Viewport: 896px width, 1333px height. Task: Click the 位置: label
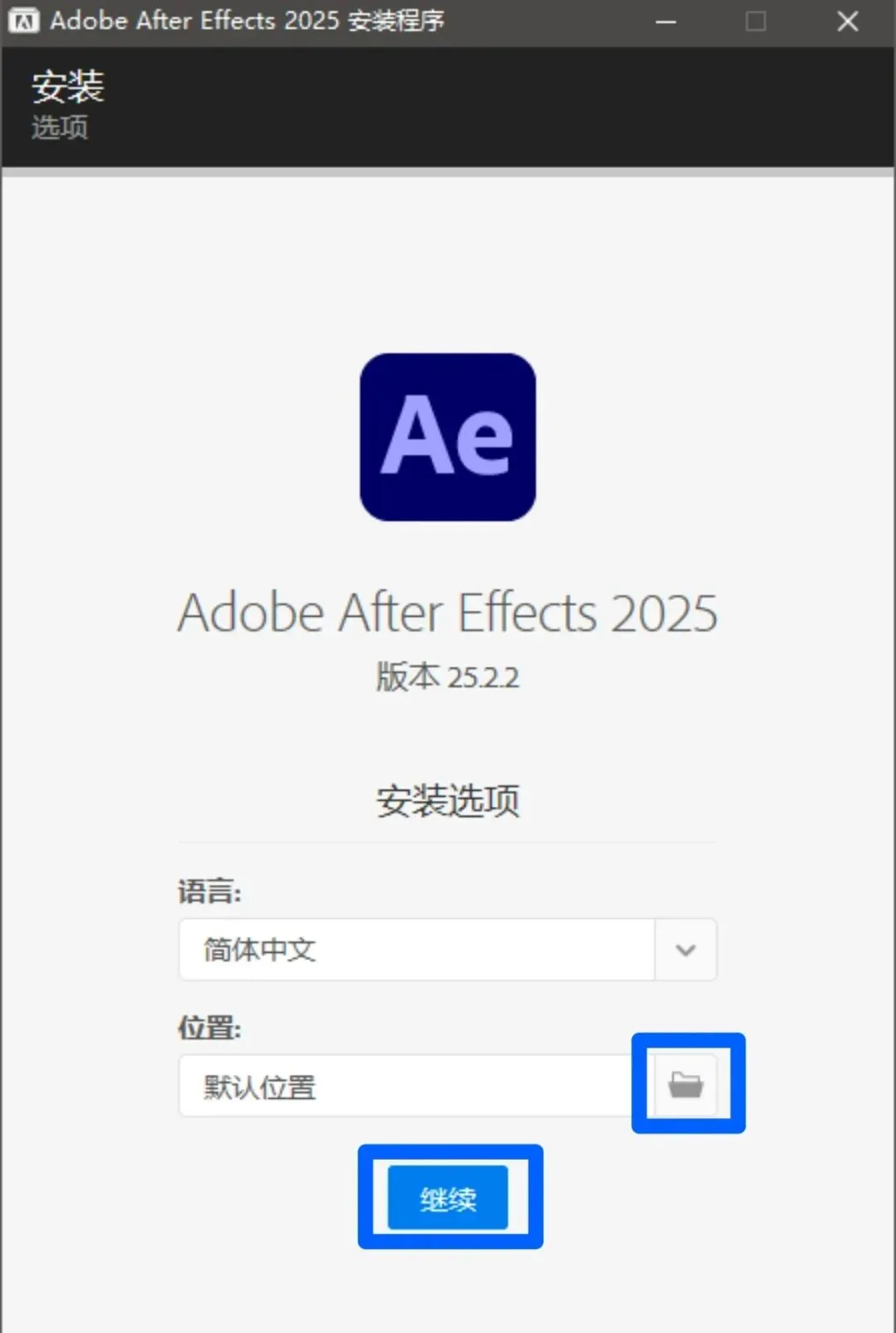click(x=209, y=1028)
